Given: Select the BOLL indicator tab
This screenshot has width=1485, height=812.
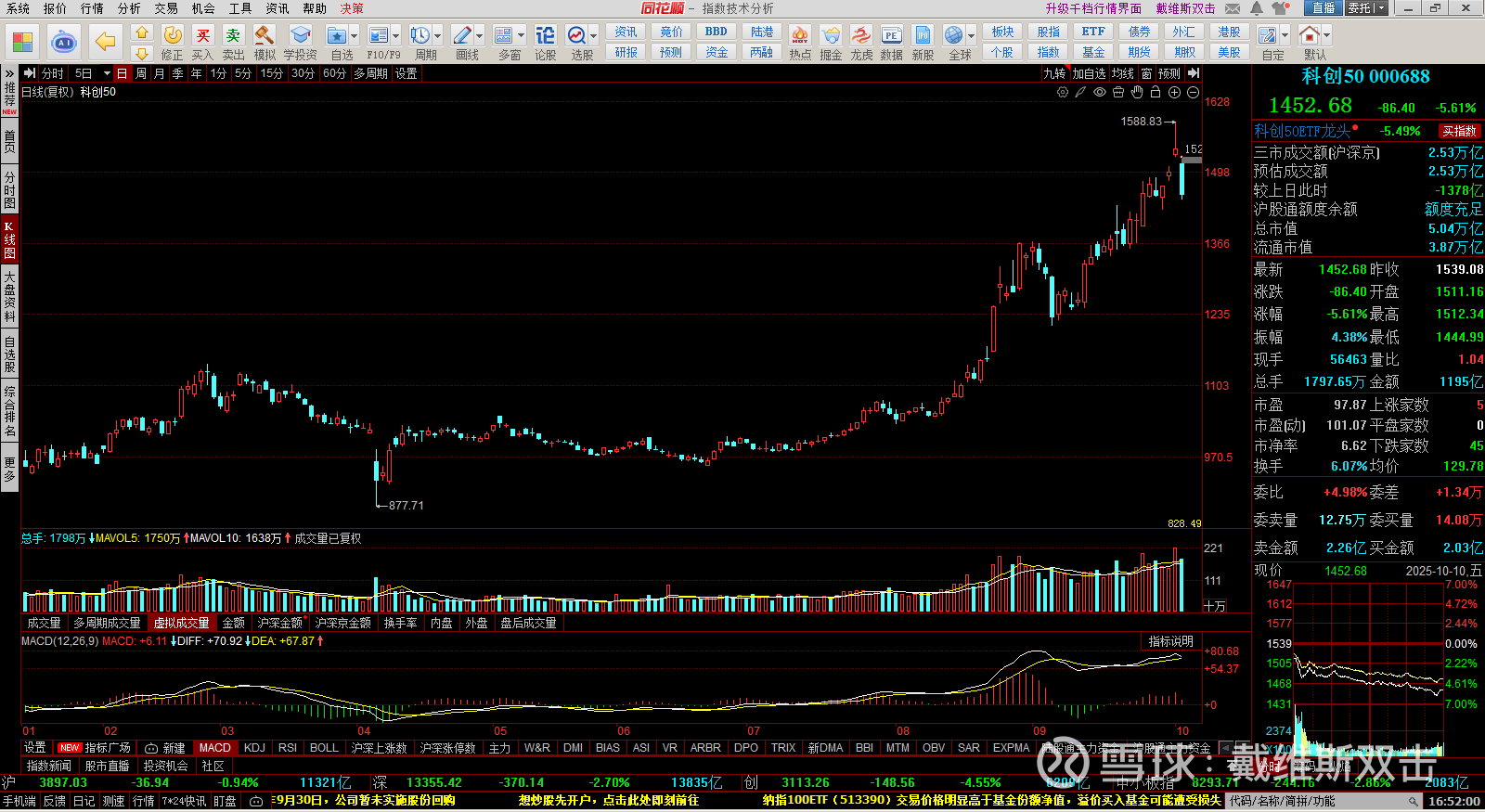Looking at the screenshot, I should pyautogui.click(x=324, y=748).
